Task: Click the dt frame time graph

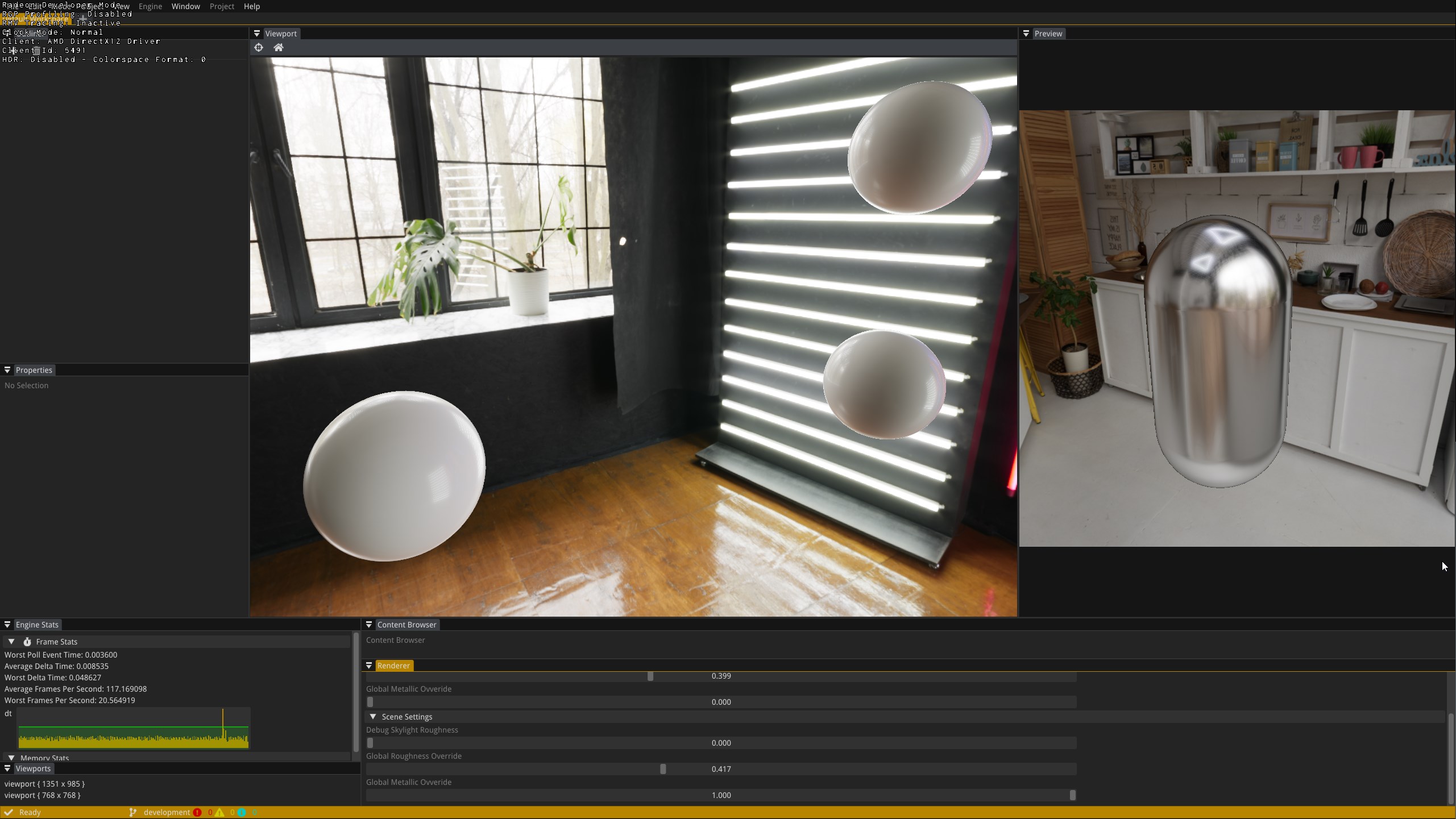Action: (134, 728)
